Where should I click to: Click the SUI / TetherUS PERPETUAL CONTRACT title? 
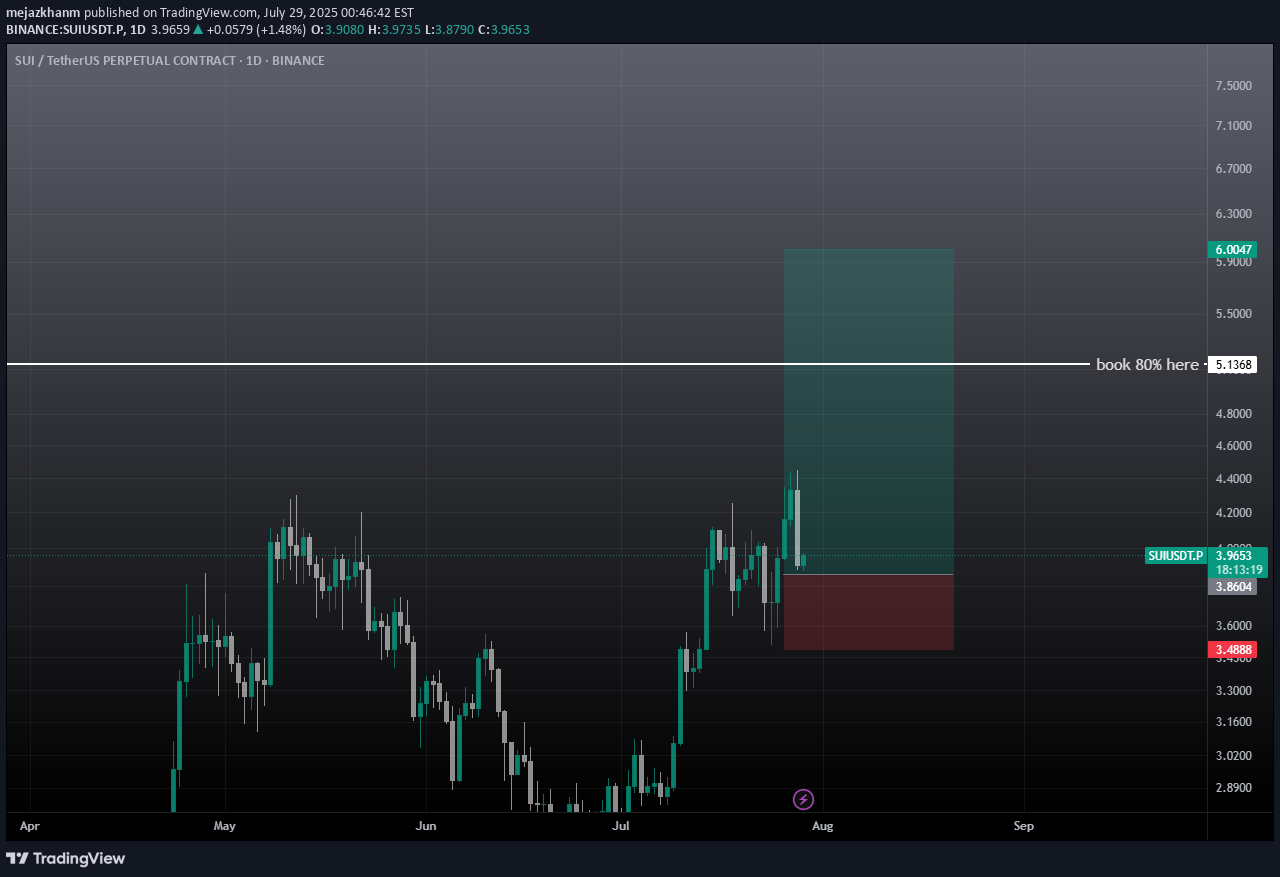click(170, 61)
